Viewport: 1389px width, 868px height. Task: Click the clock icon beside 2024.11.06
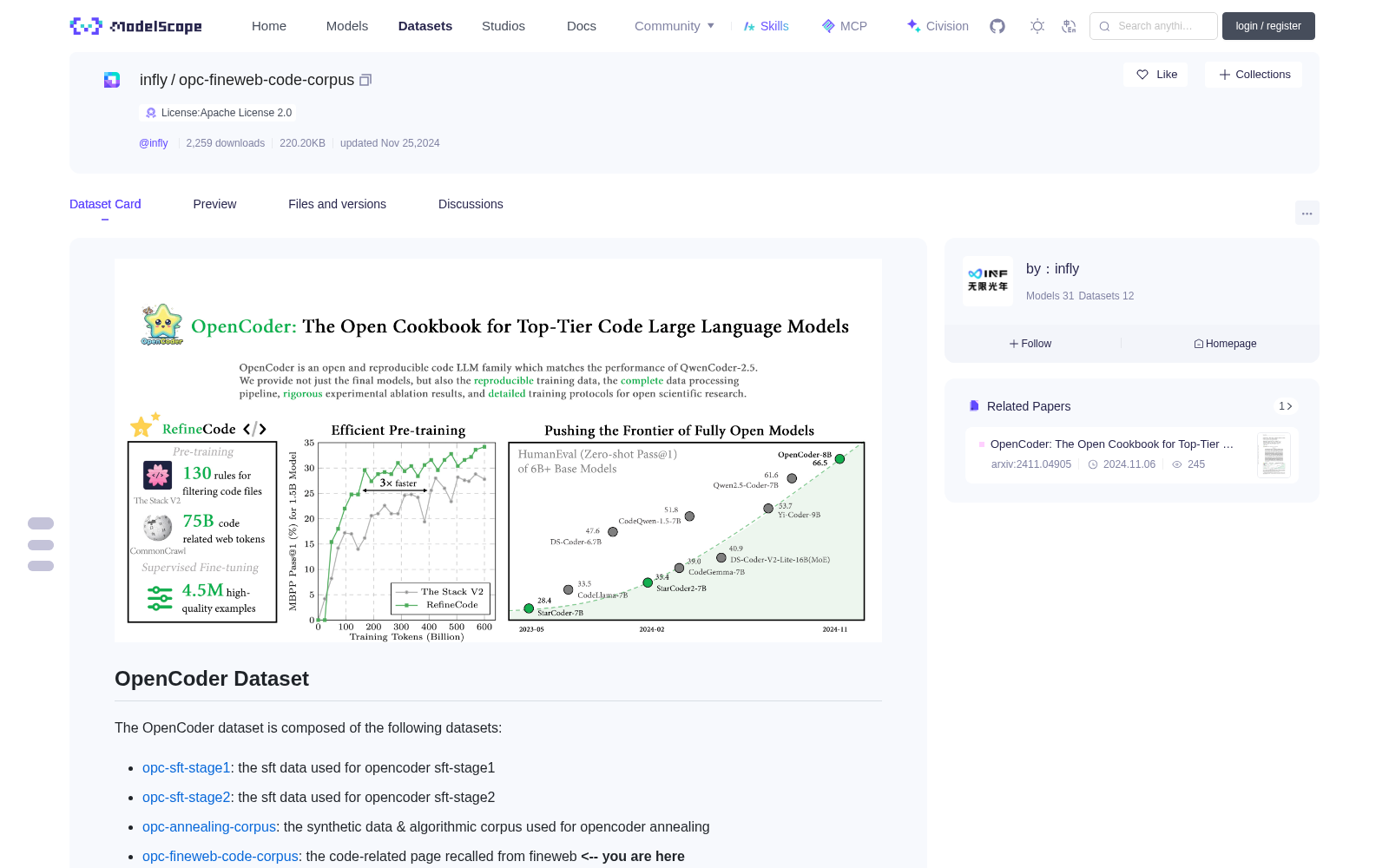click(x=1093, y=464)
